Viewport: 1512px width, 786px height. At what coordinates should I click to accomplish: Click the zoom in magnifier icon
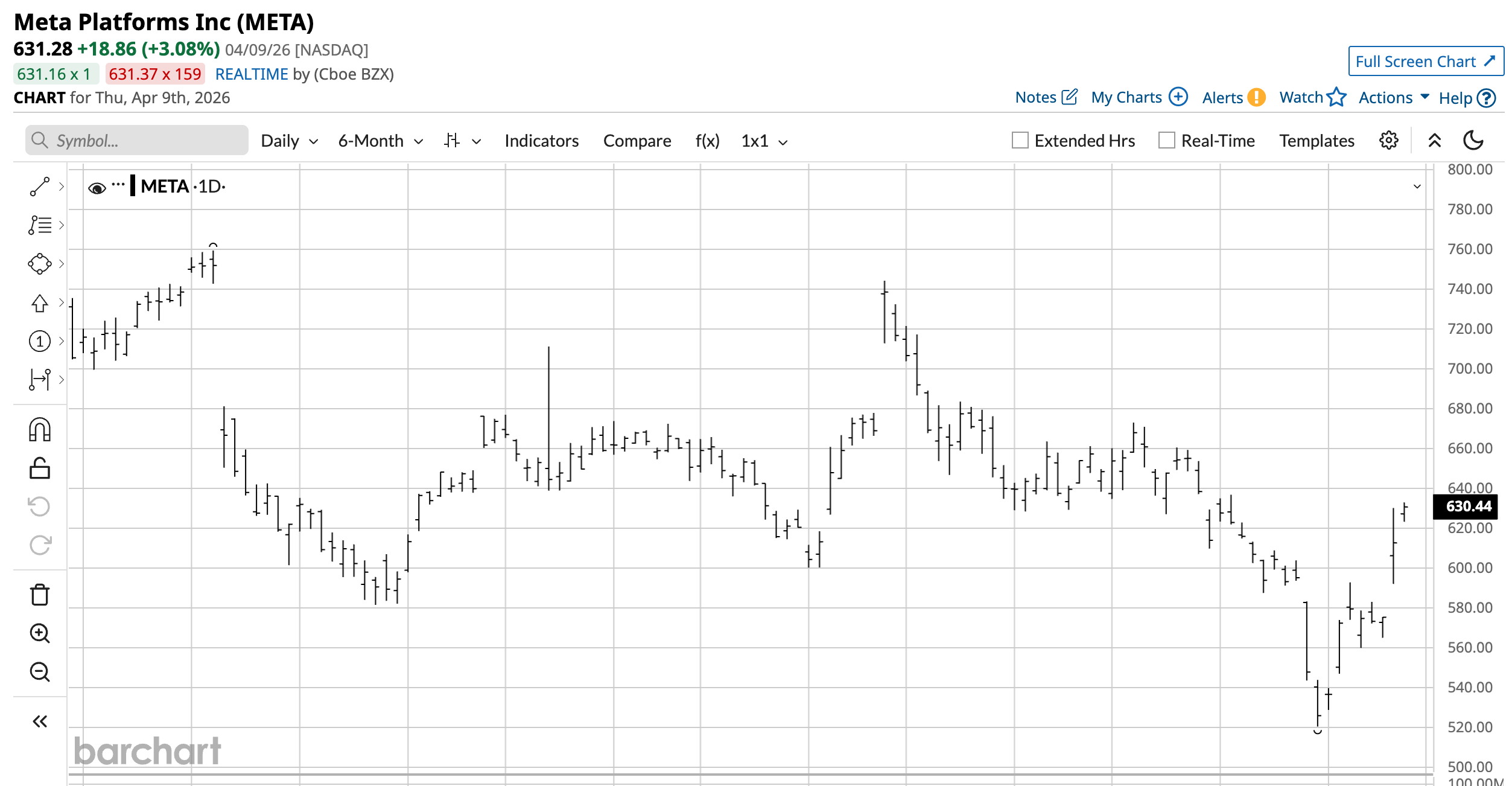pyautogui.click(x=40, y=633)
